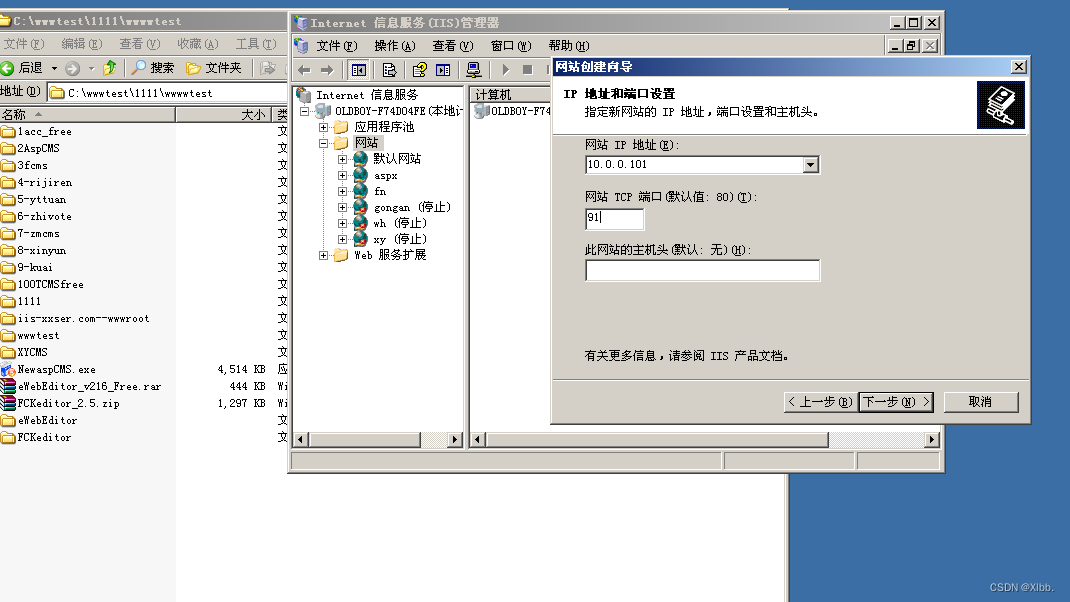This screenshot has width=1070, height=602.
Task: Click the 下一步(N) button
Action: (x=896, y=402)
